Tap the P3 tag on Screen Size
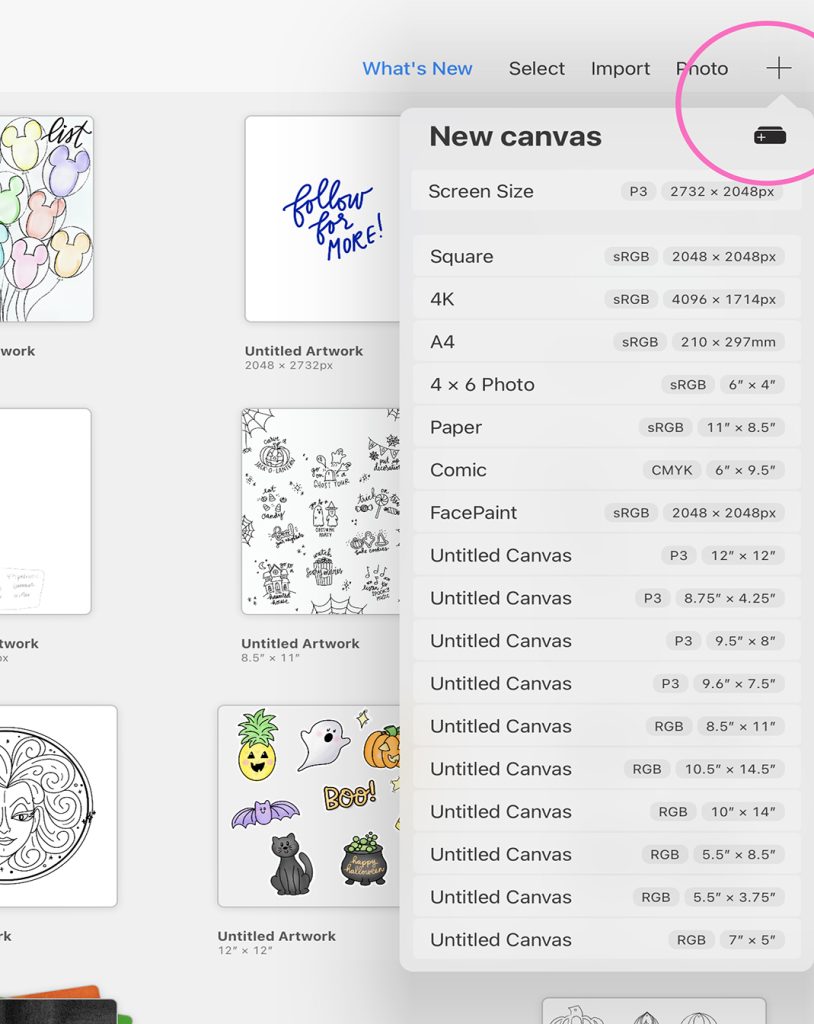The width and height of the screenshot is (814, 1024). [638, 191]
